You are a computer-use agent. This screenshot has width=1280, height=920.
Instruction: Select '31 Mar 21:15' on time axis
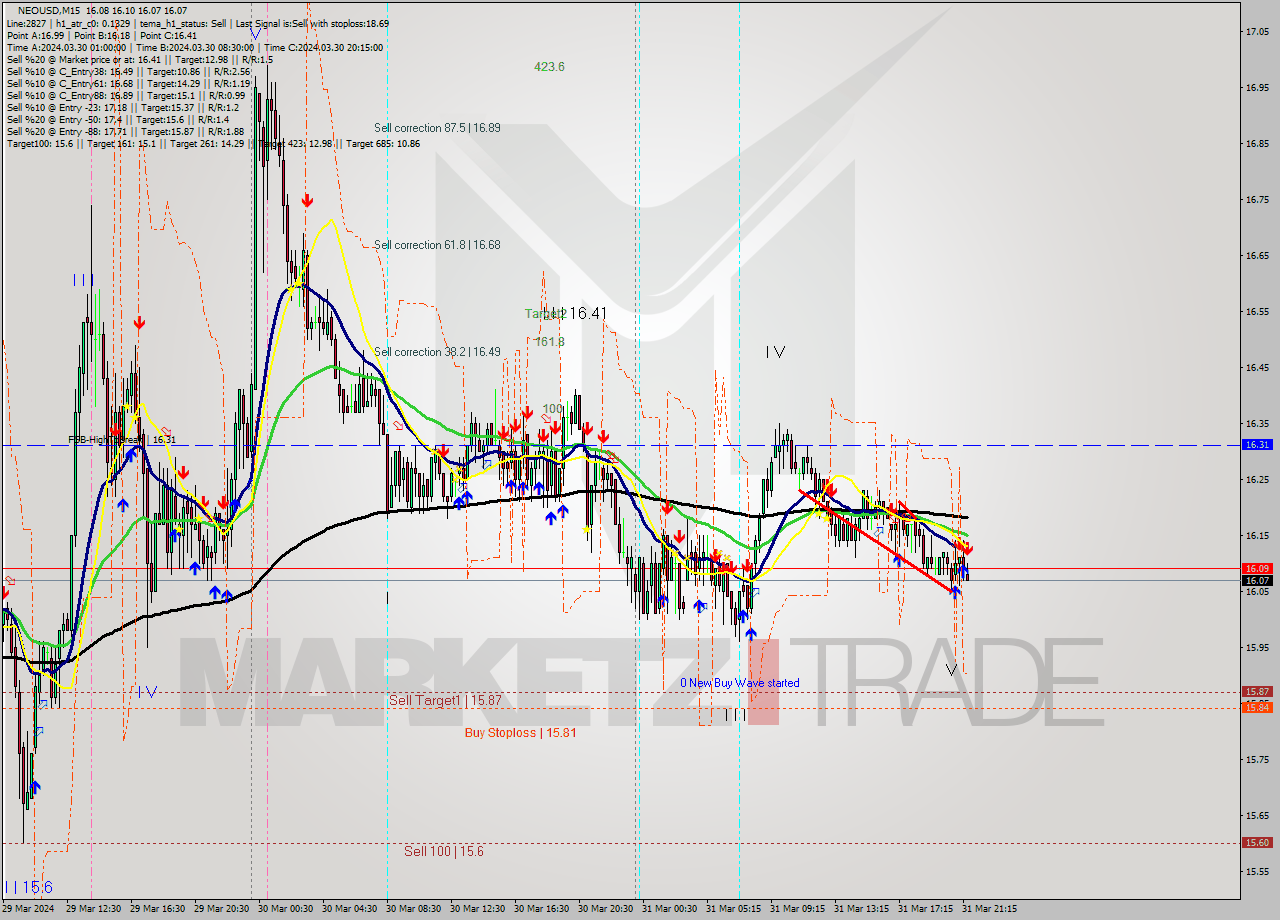pos(989,909)
